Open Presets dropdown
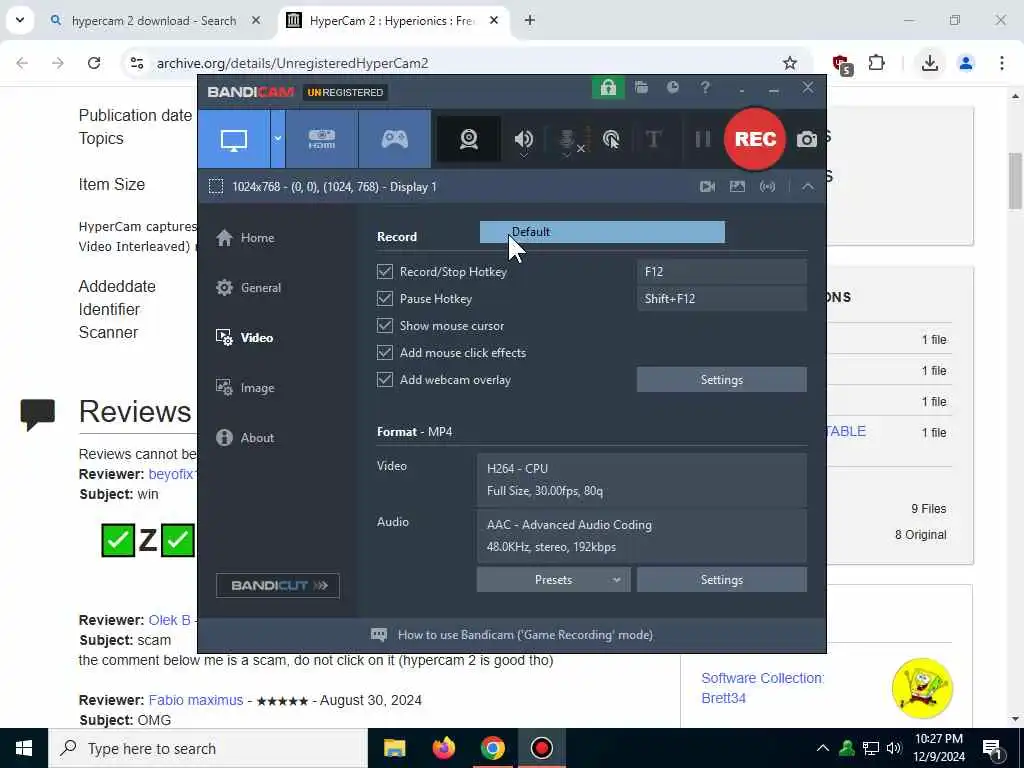Image resolution: width=1024 pixels, height=768 pixels. [x=553, y=580]
